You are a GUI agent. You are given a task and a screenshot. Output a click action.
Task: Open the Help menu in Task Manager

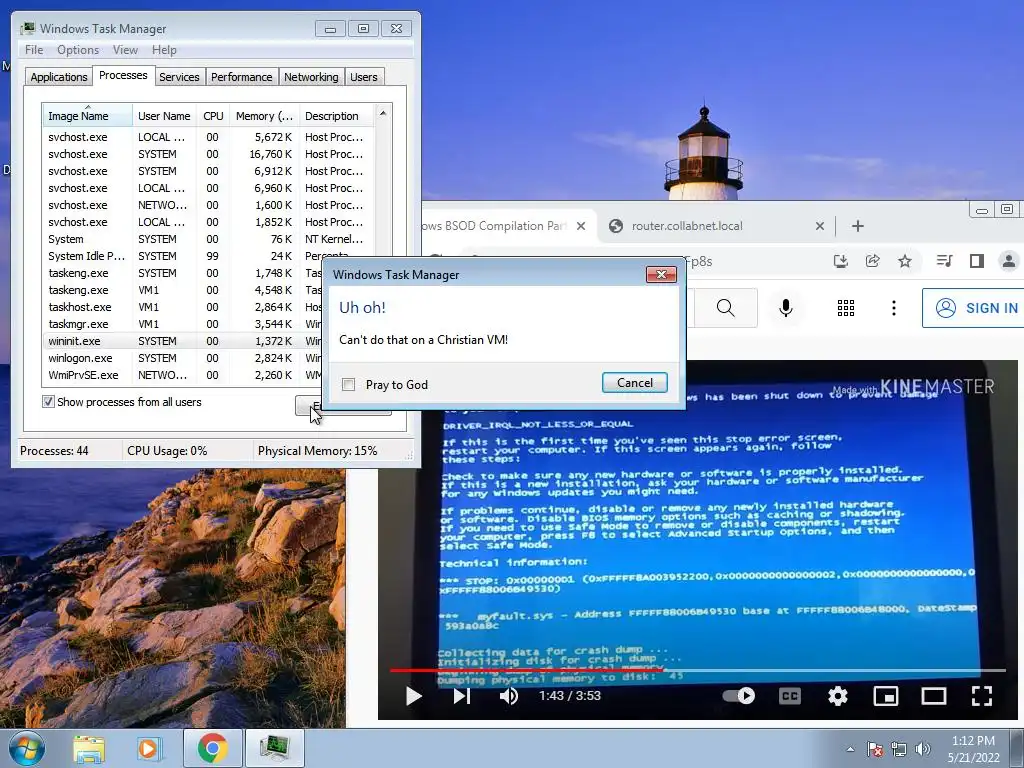pyautogui.click(x=164, y=50)
